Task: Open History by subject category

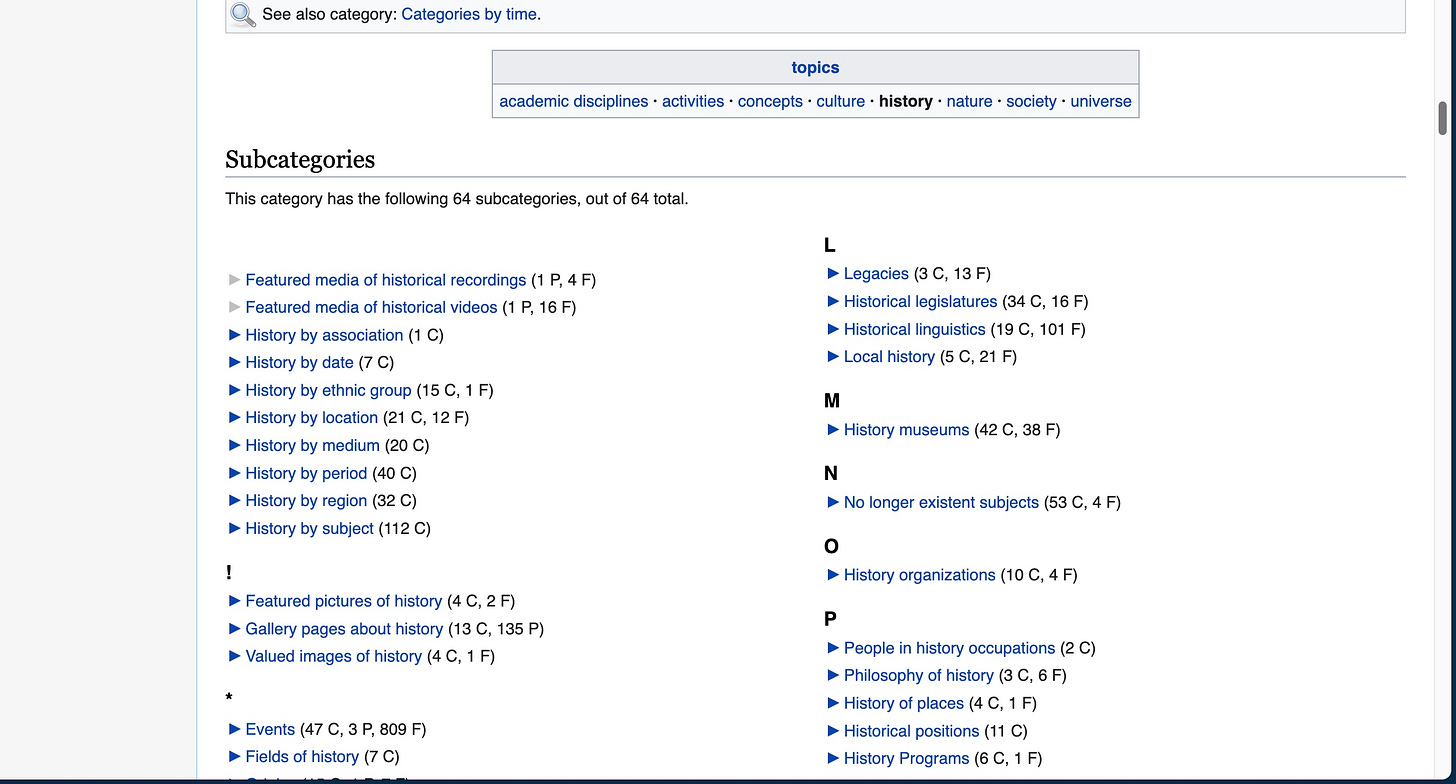Action: coord(309,528)
